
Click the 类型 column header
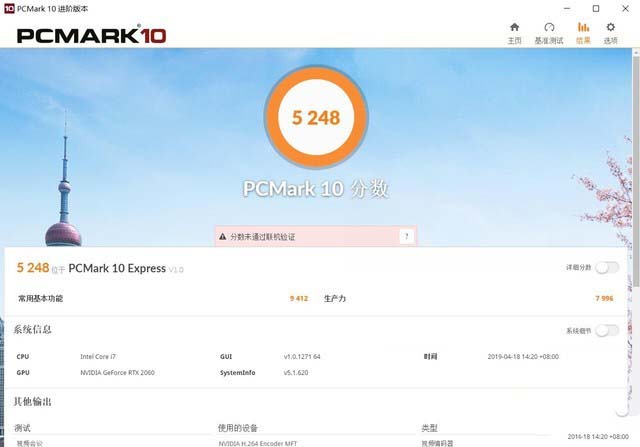(429, 428)
